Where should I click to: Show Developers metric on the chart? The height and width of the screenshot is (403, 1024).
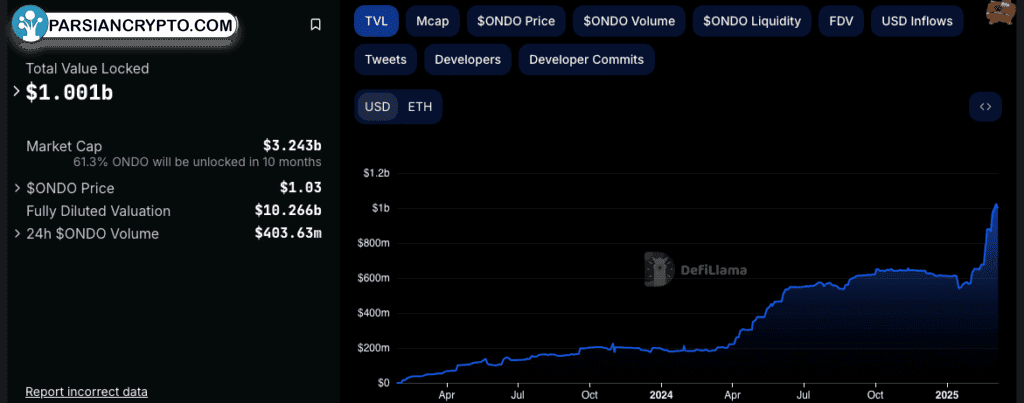coord(468,59)
